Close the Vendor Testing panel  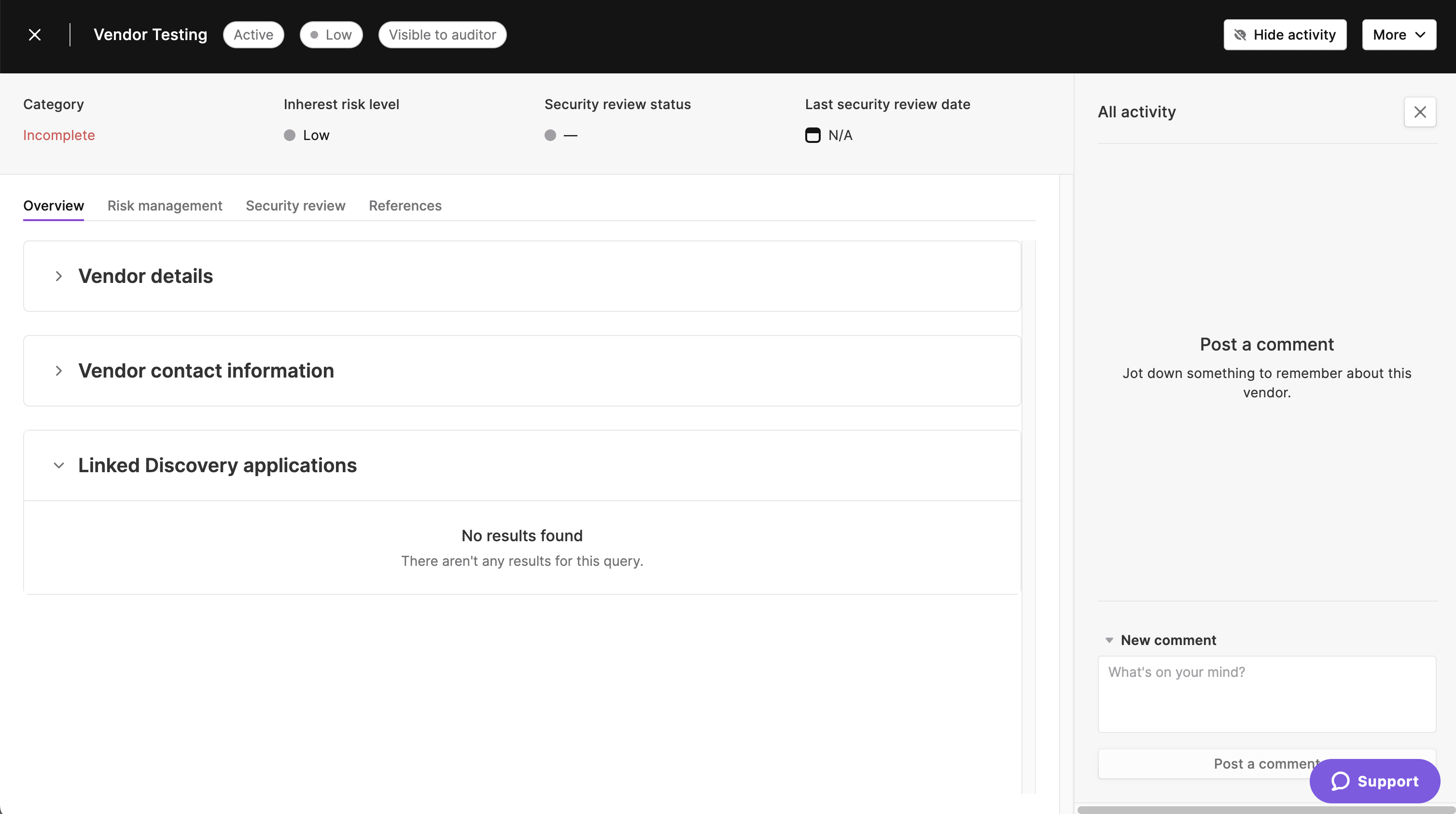[x=34, y=35]
